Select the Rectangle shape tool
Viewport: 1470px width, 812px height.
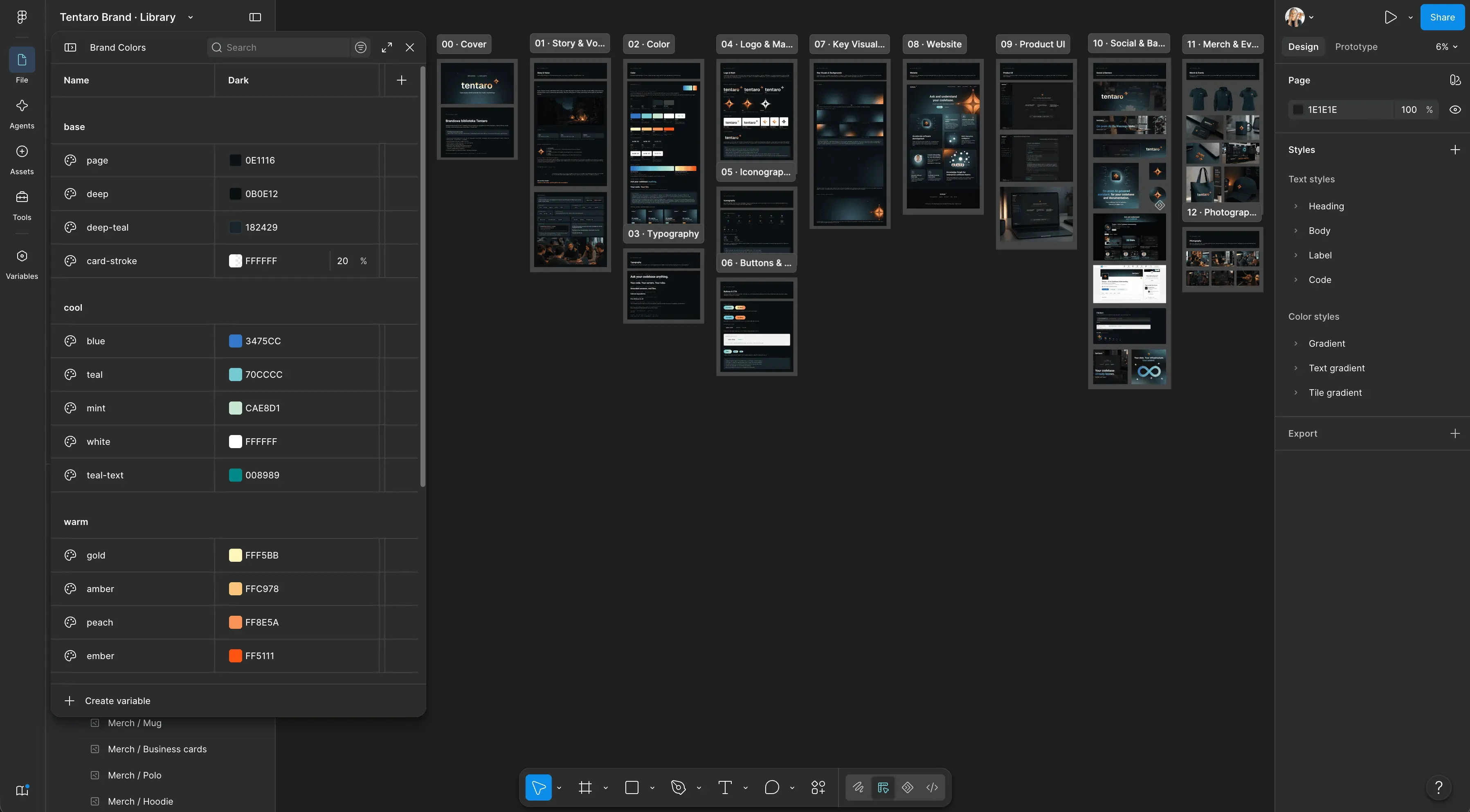tap(632, 787)
